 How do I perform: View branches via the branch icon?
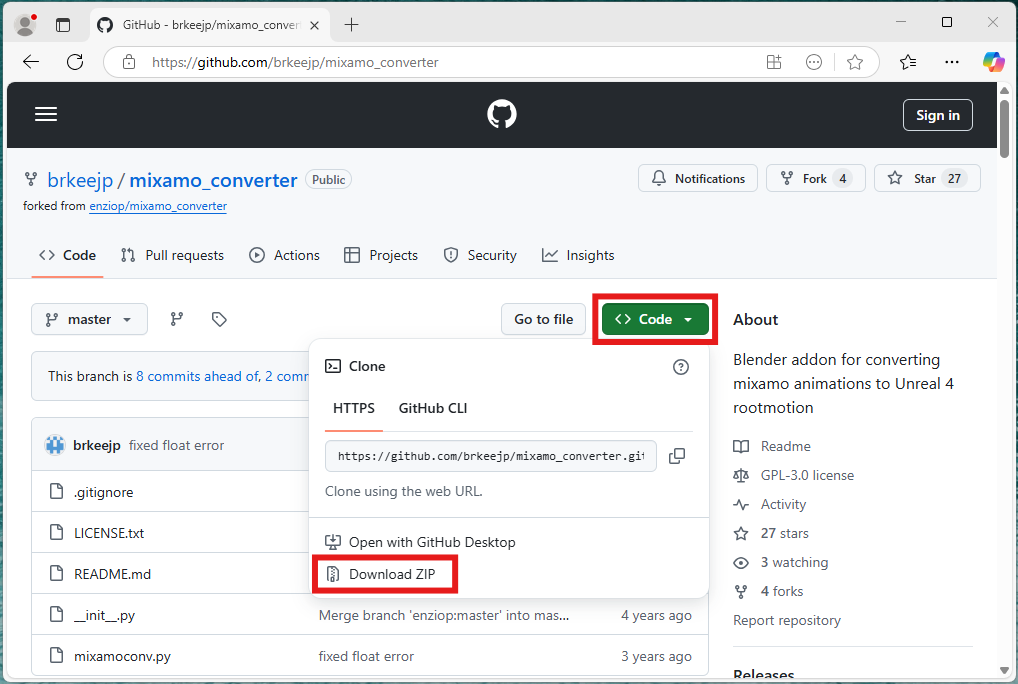click(x=177, y=319)
